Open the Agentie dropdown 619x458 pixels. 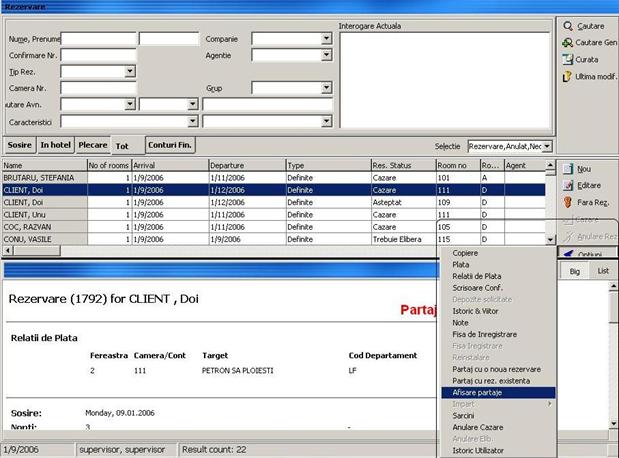pos(326,55)
